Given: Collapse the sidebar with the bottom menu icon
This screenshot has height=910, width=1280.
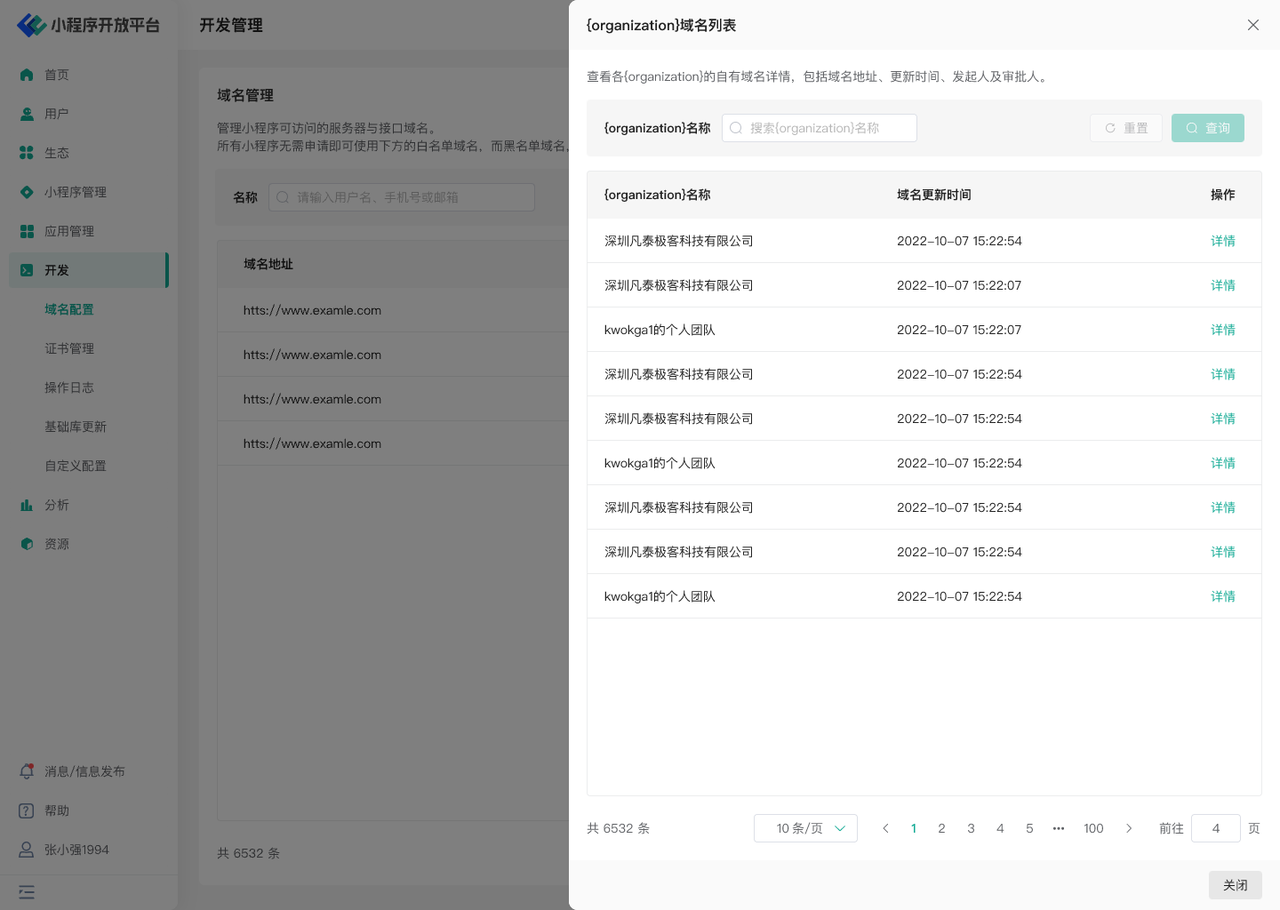Looking at the screenshot, I should point(27,892).
